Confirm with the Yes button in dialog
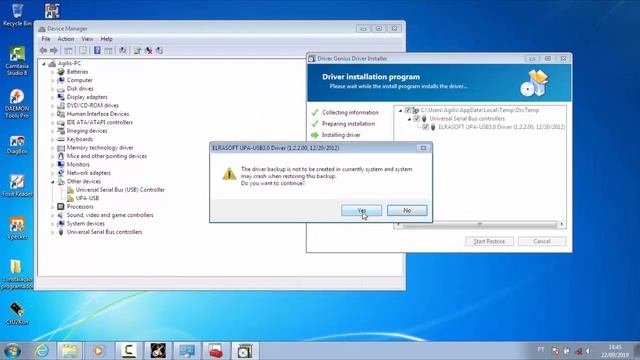The height and width of the screenshot is (360, 640). 361,210
